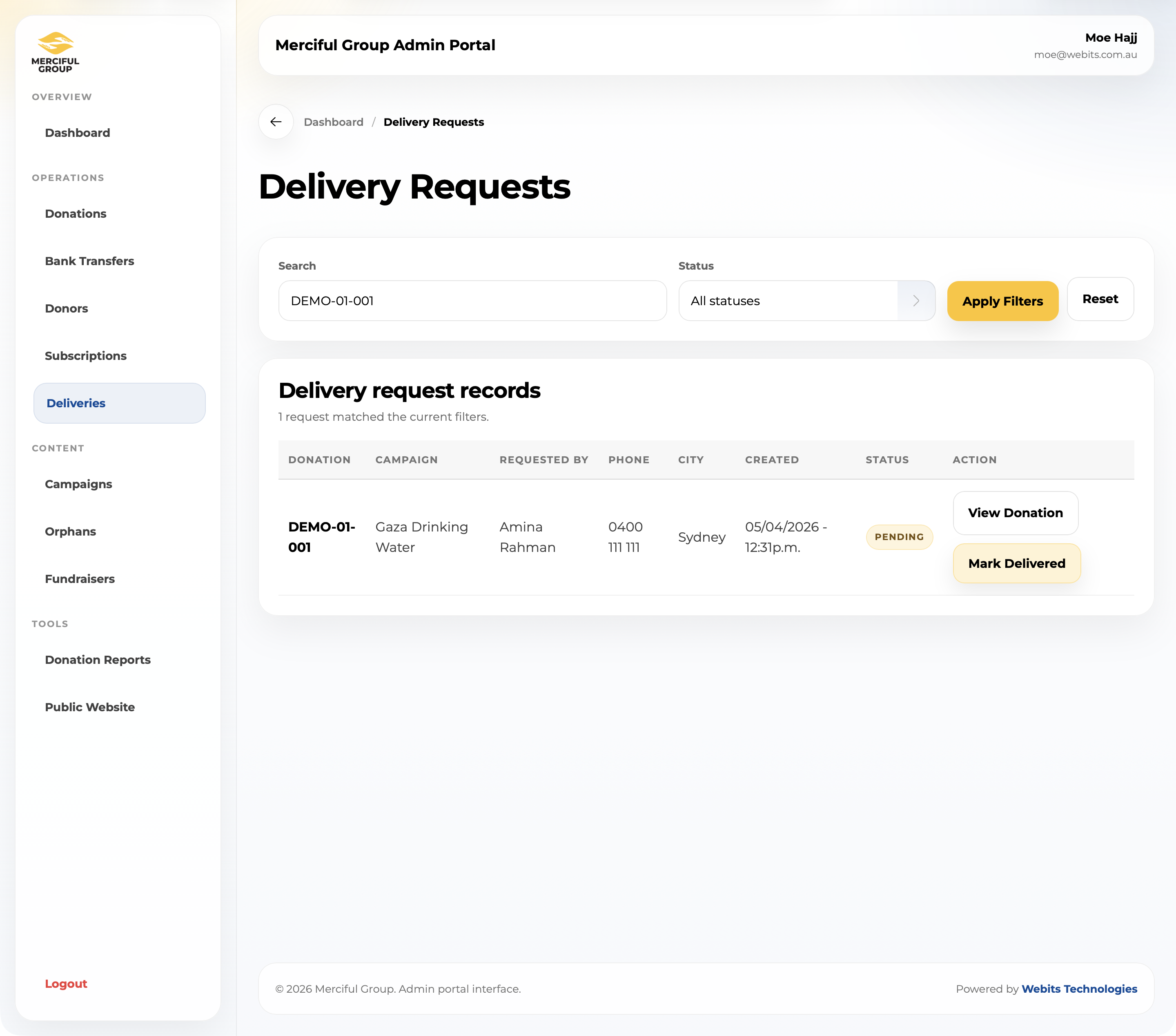
Task: Open Dashboard in the sidebar
Action: [78, 133]
